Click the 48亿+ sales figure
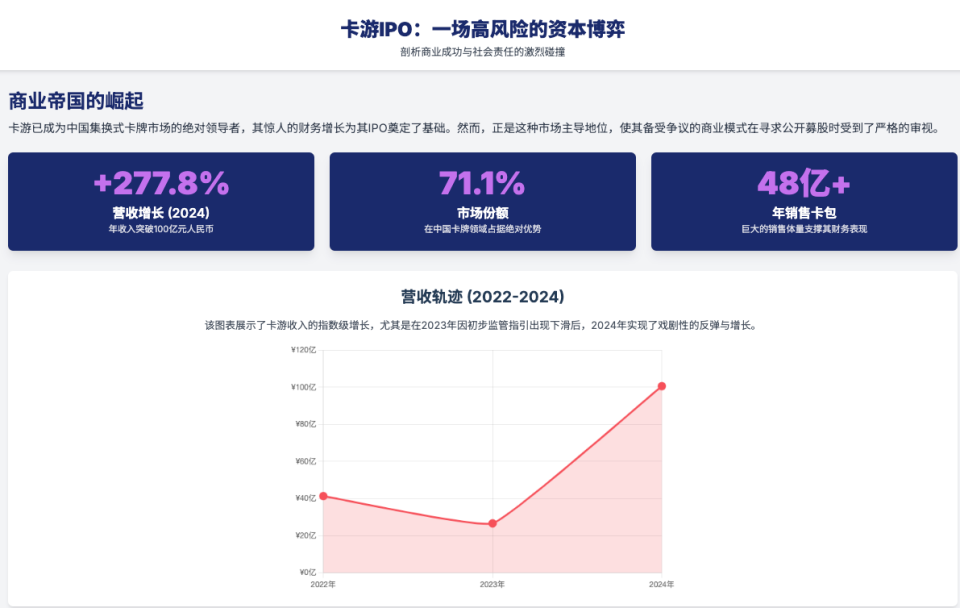960x608 pixels. coord(804,183)
